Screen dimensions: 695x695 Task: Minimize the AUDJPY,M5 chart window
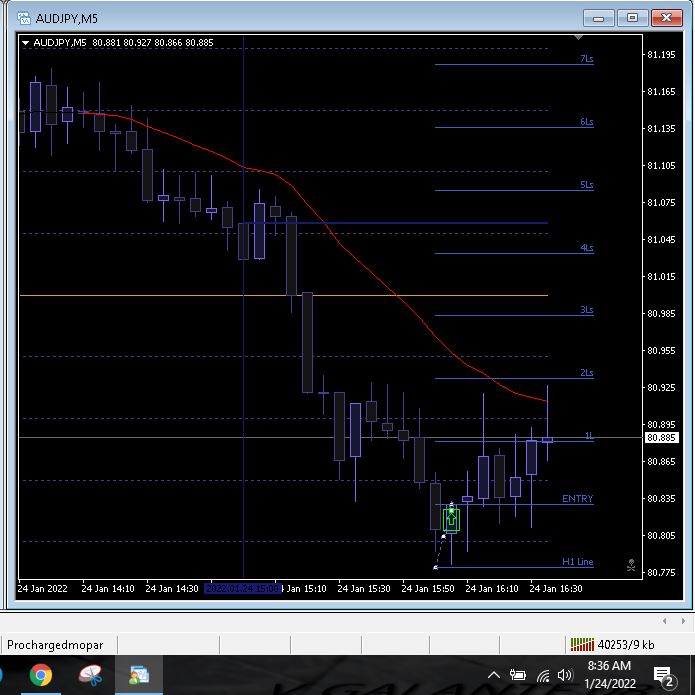[598, 18]
